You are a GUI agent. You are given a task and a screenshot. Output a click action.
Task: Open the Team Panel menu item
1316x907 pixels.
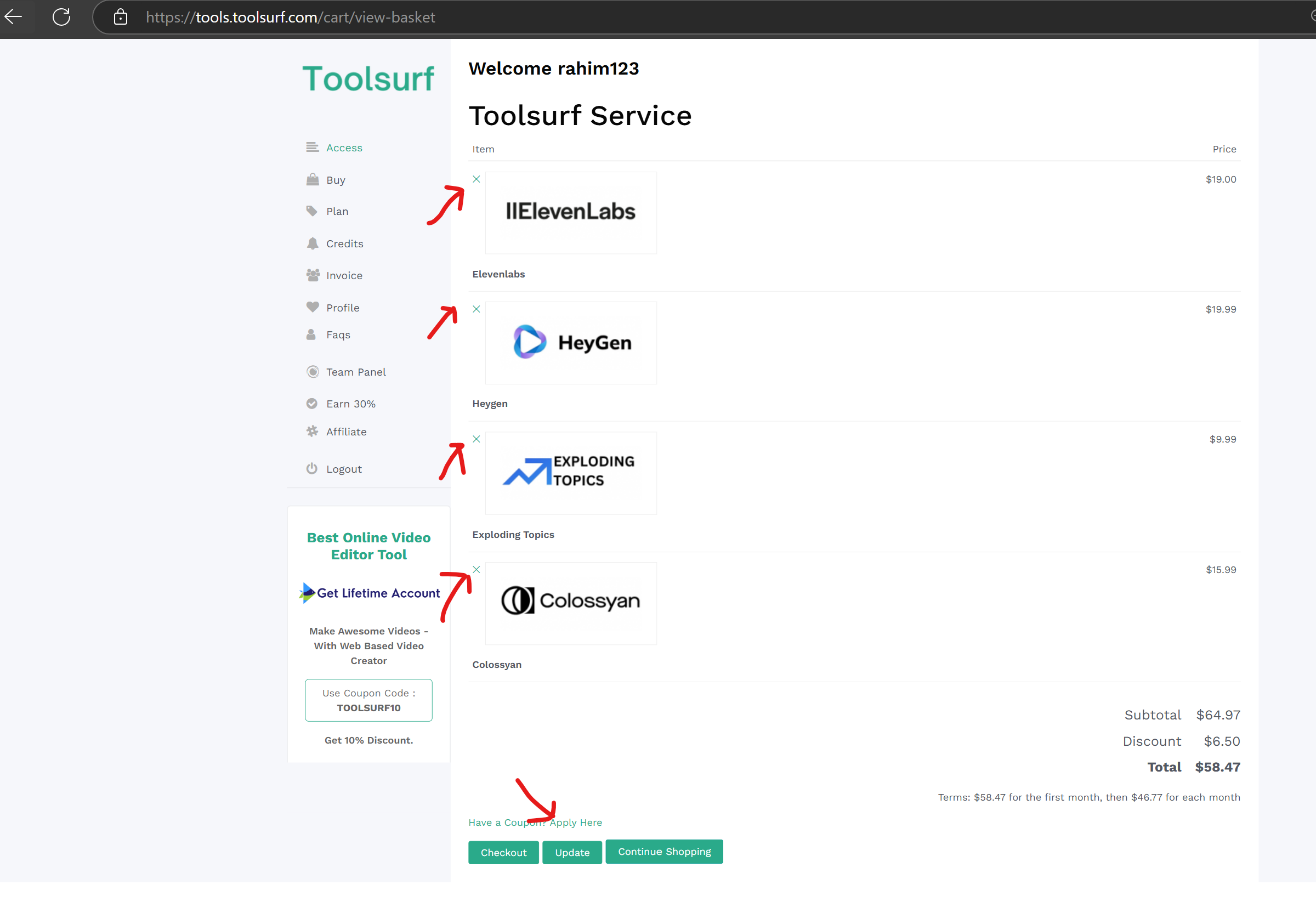356,372
